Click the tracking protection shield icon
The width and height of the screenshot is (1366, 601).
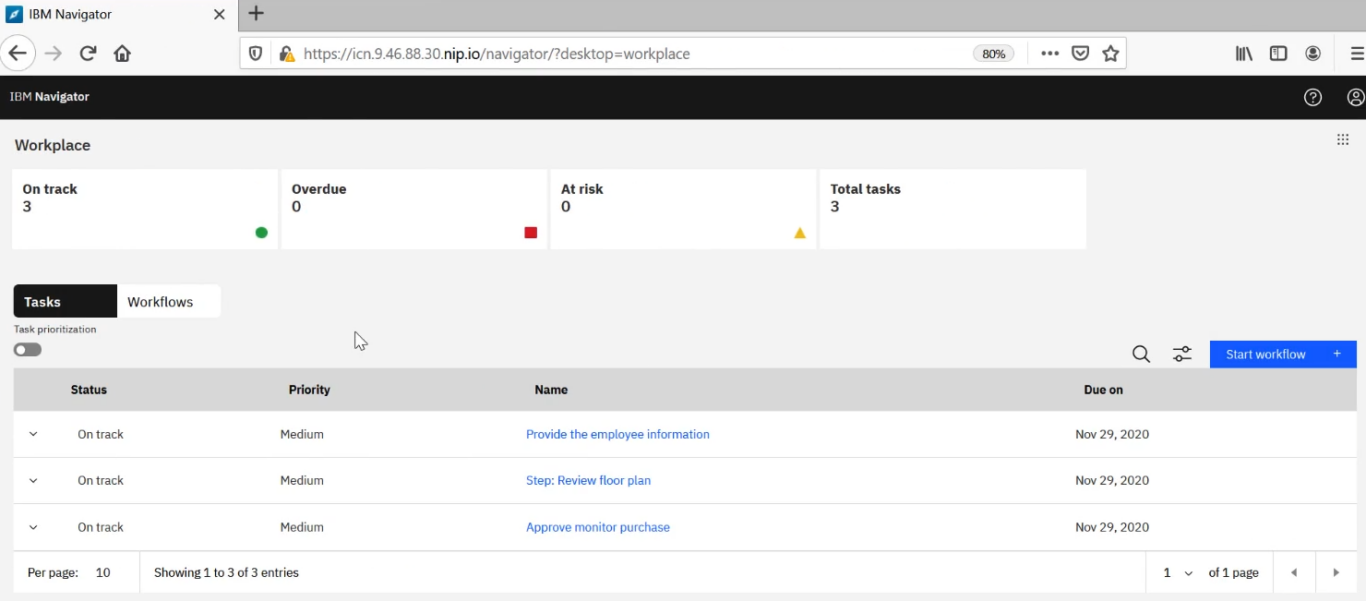tap(256, 54)
